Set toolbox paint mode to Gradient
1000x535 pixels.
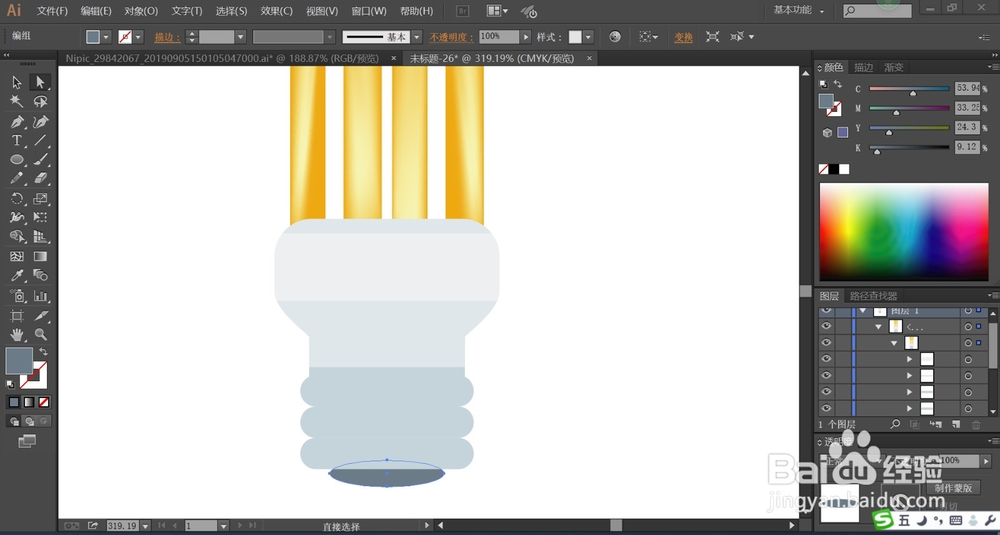click(29, 402)
